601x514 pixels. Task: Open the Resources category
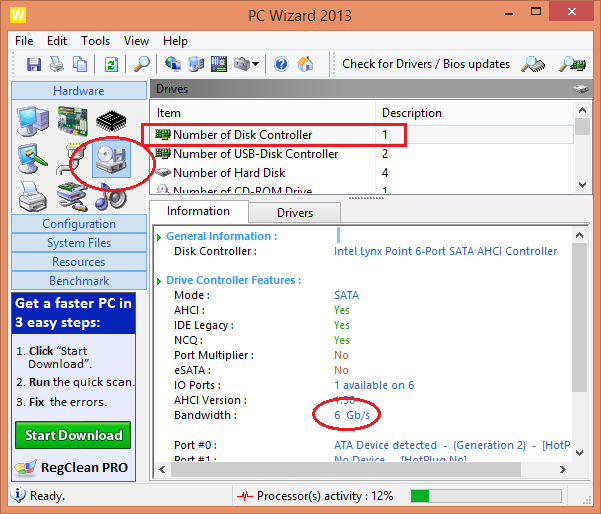(79, 262)
